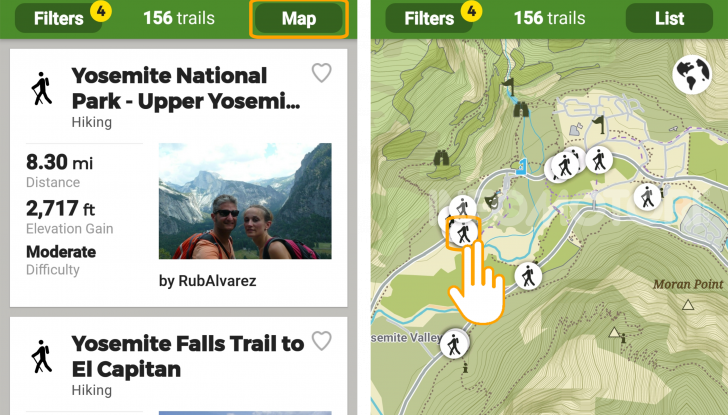This screenshot has height=415, width=728.
Task: Open the trail photo by RubAlvarez
Action: 244,201
